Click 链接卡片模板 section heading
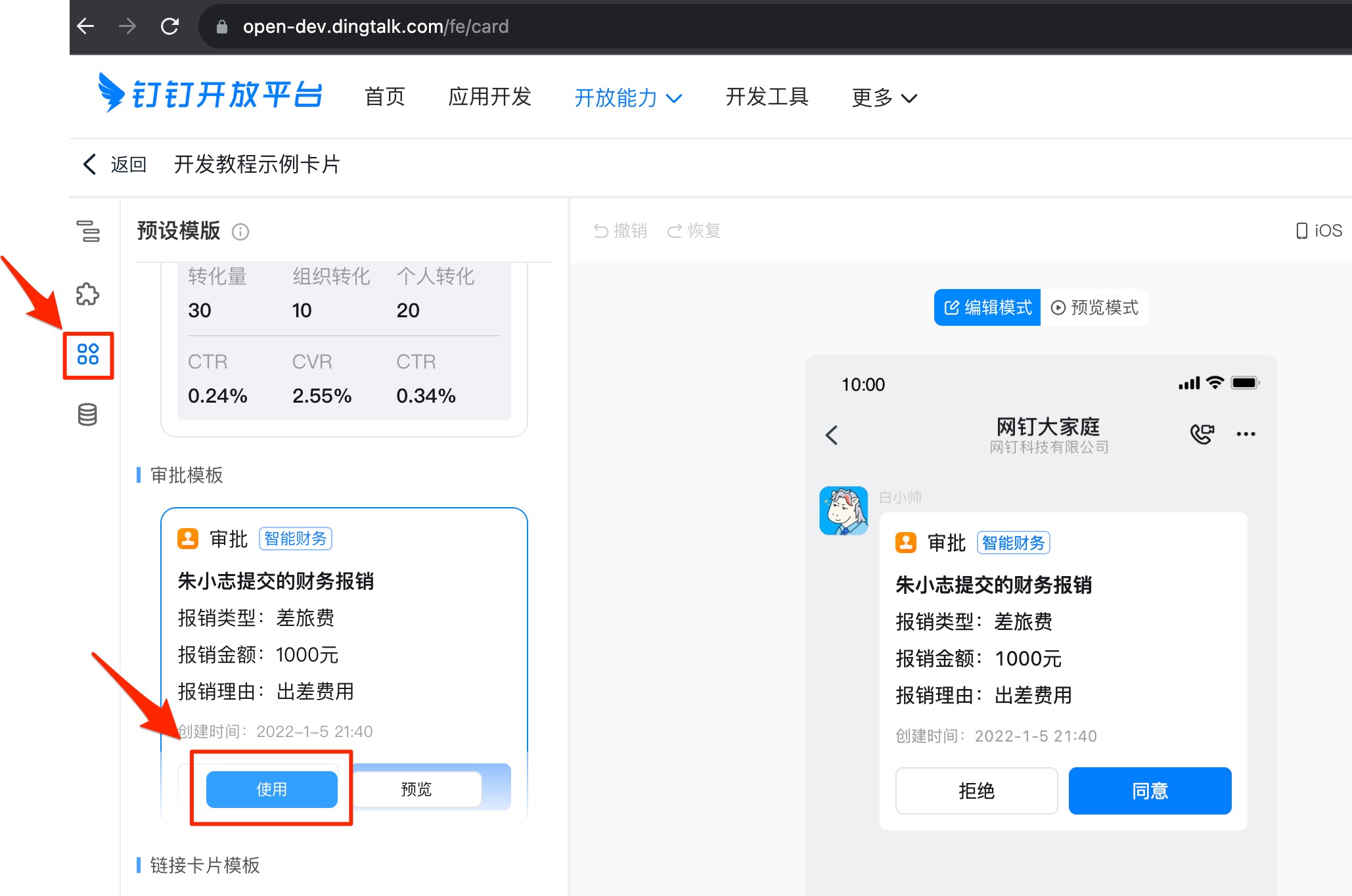Image resolution: width=1352 pixels, height=896 pixels. click(205, 865)
